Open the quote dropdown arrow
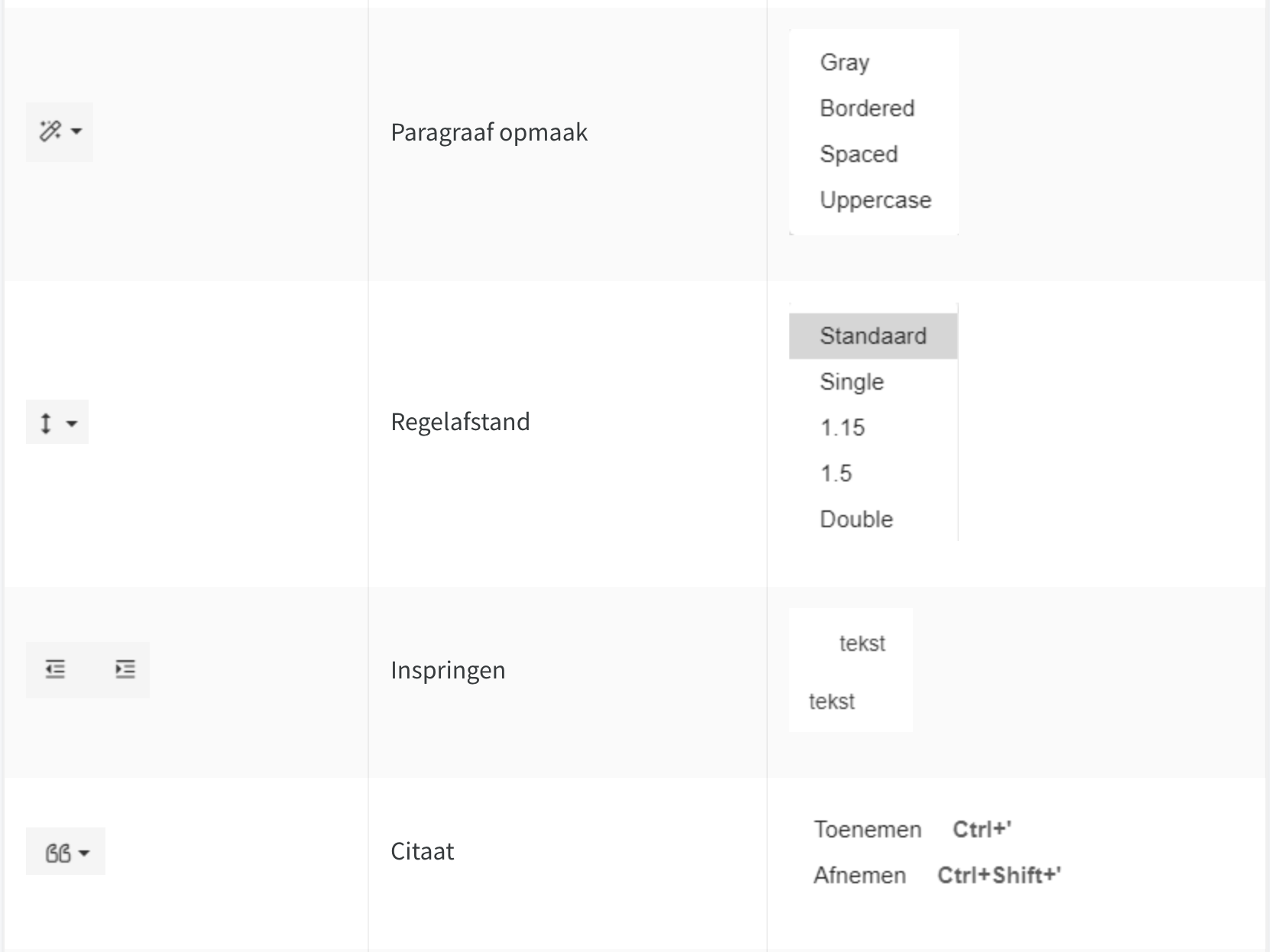Screen dimensions: 1270x952 pyautogui.click(x=84, y=853)
